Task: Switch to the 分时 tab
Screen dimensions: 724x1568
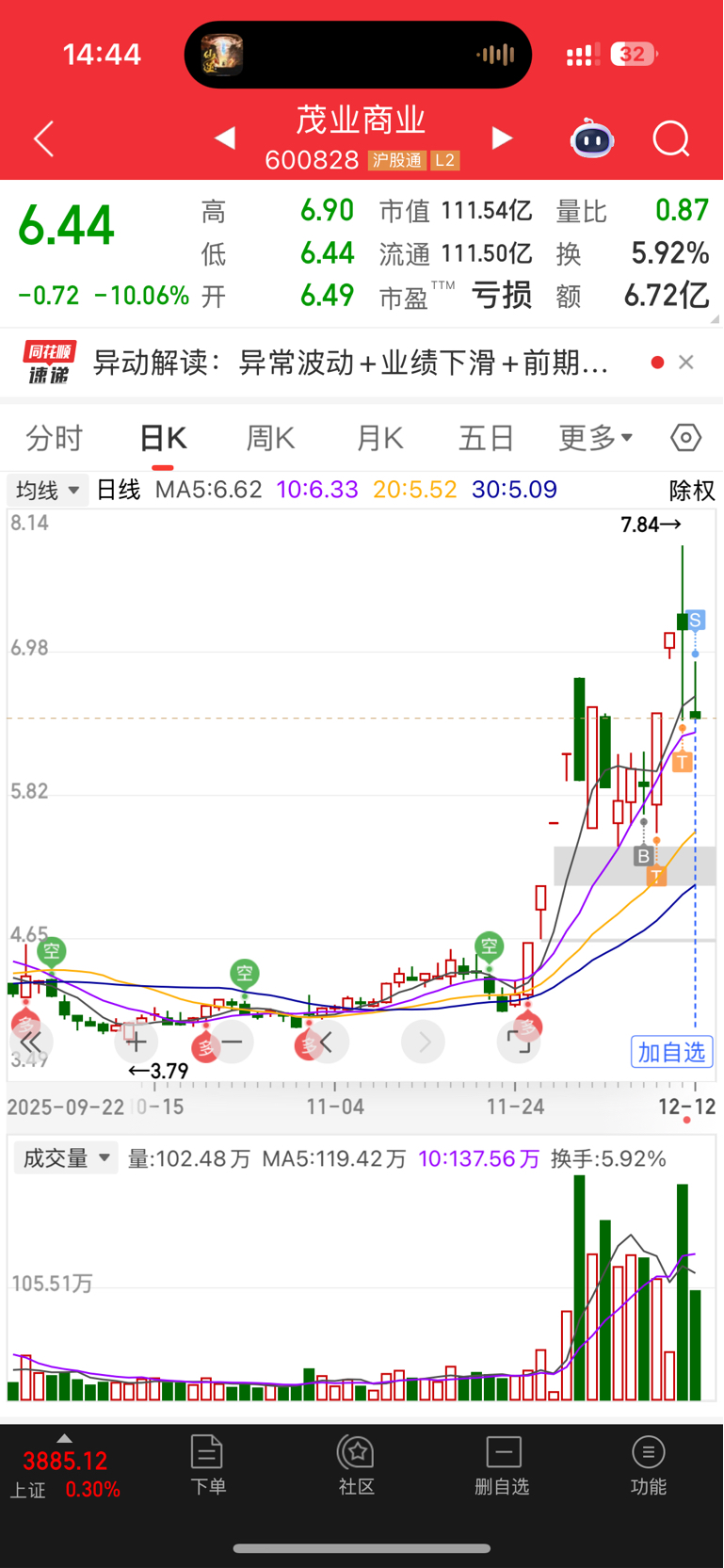Action: (55, 438)
